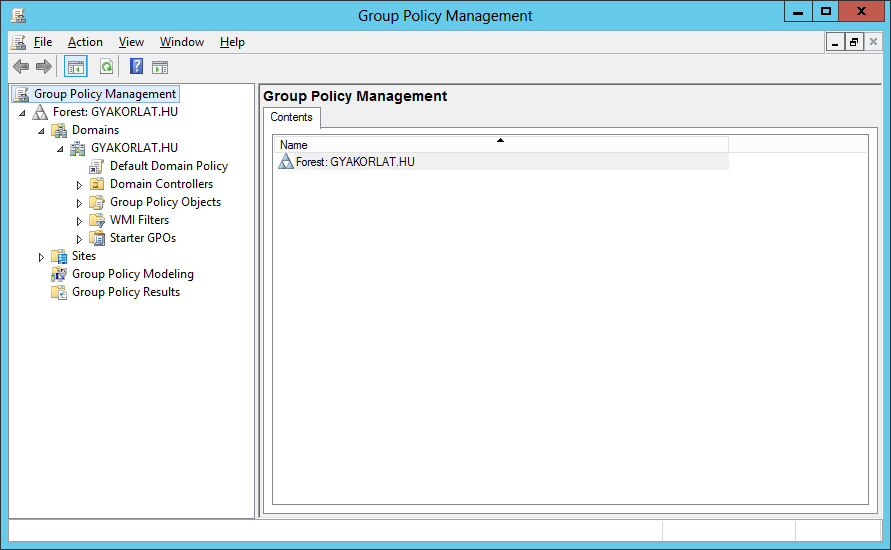Click the forest icon in Contents list
The height and width of the screenshot is (550, 891).
click(286, 161)
